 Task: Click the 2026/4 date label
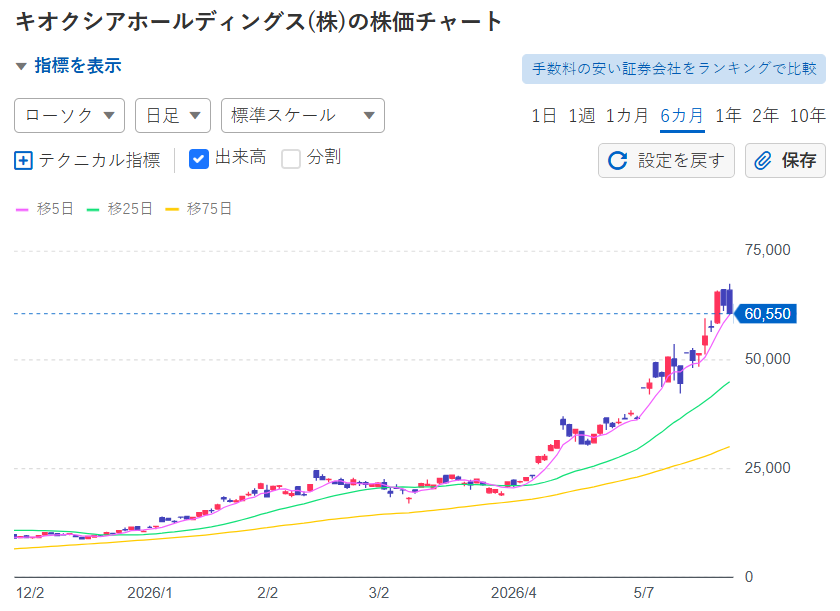point(513,593)
